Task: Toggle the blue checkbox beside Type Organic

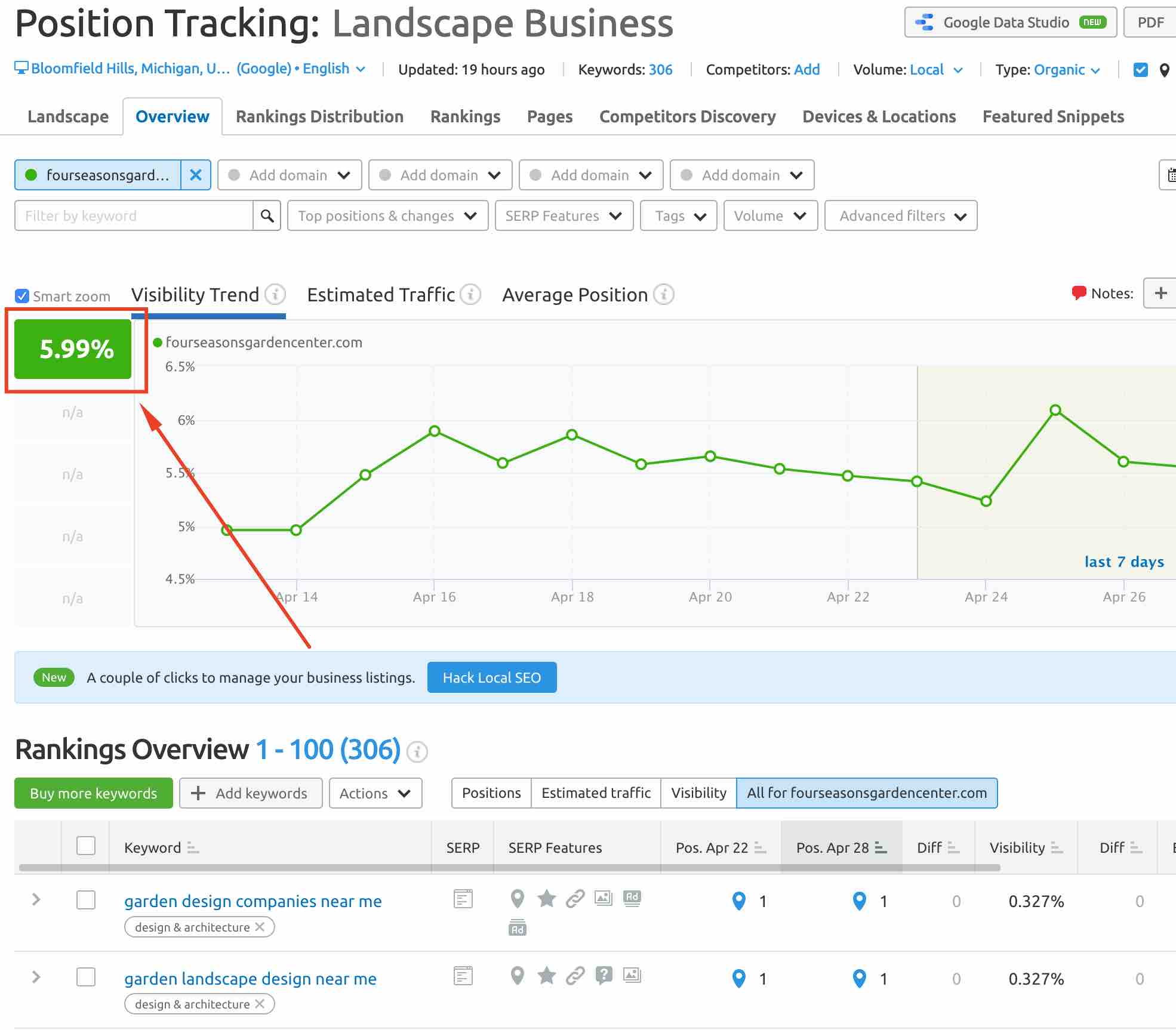Action: click(1140, 70)
